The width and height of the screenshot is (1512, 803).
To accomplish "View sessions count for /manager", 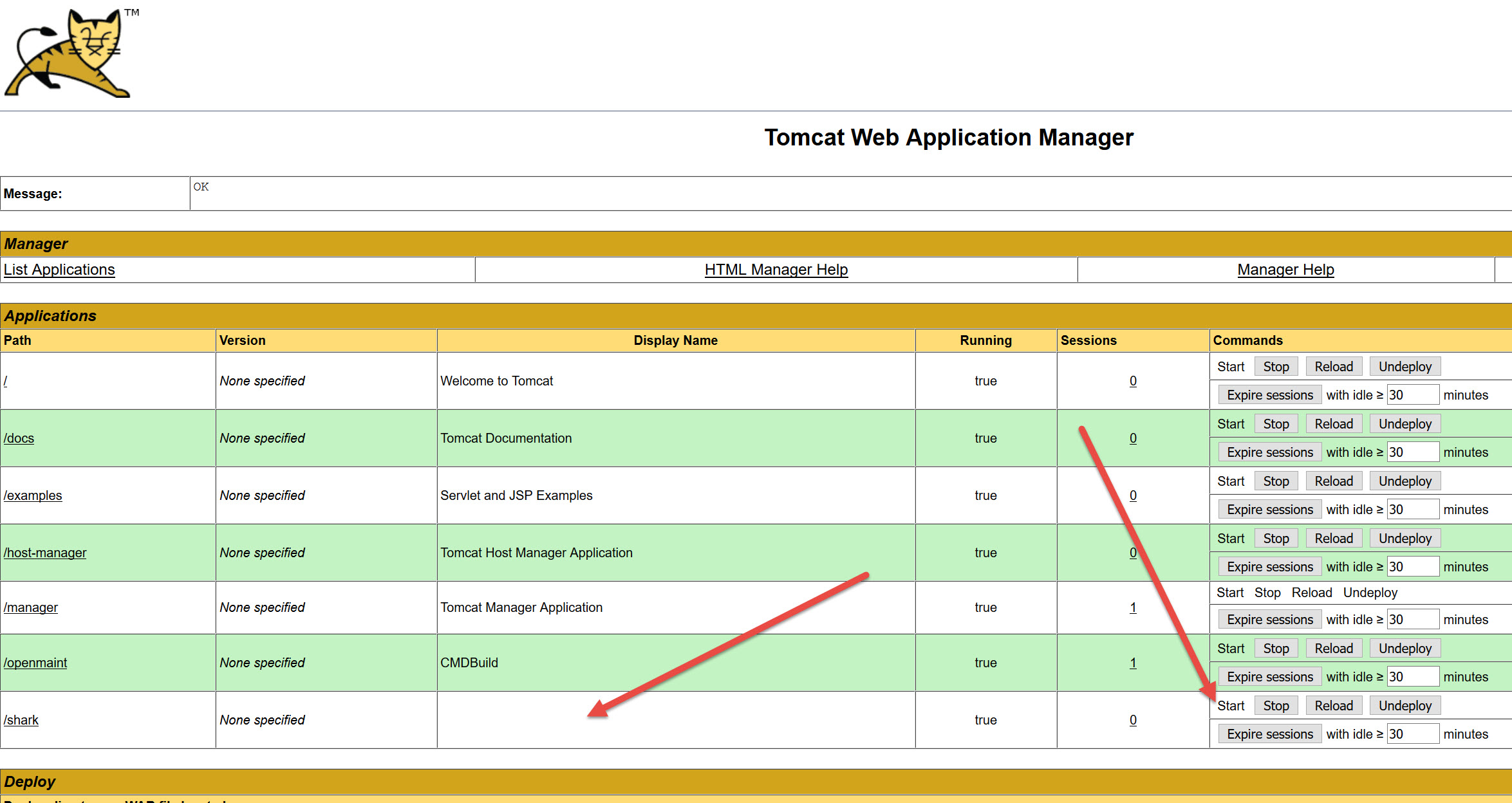I will 1133,607.
